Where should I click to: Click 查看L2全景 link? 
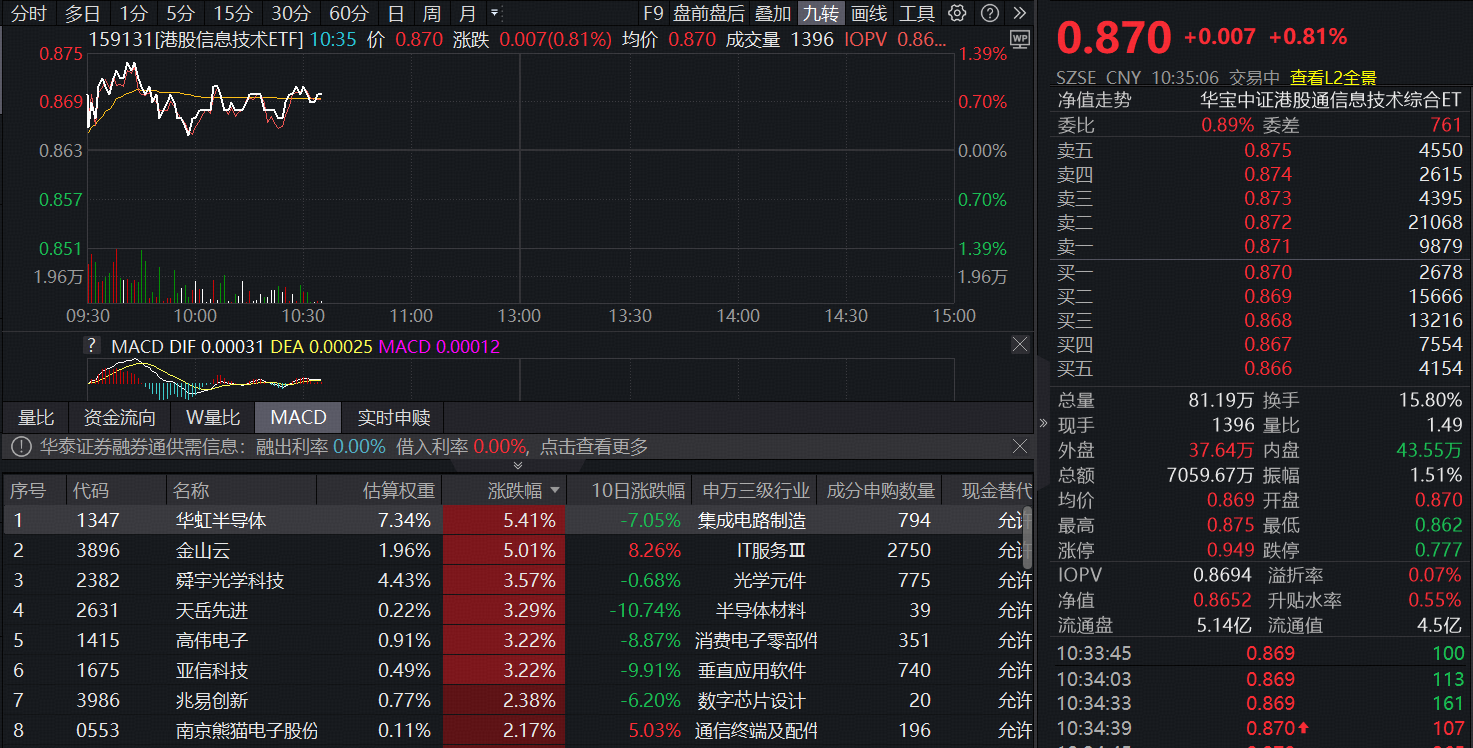(x=1333, y=77)
